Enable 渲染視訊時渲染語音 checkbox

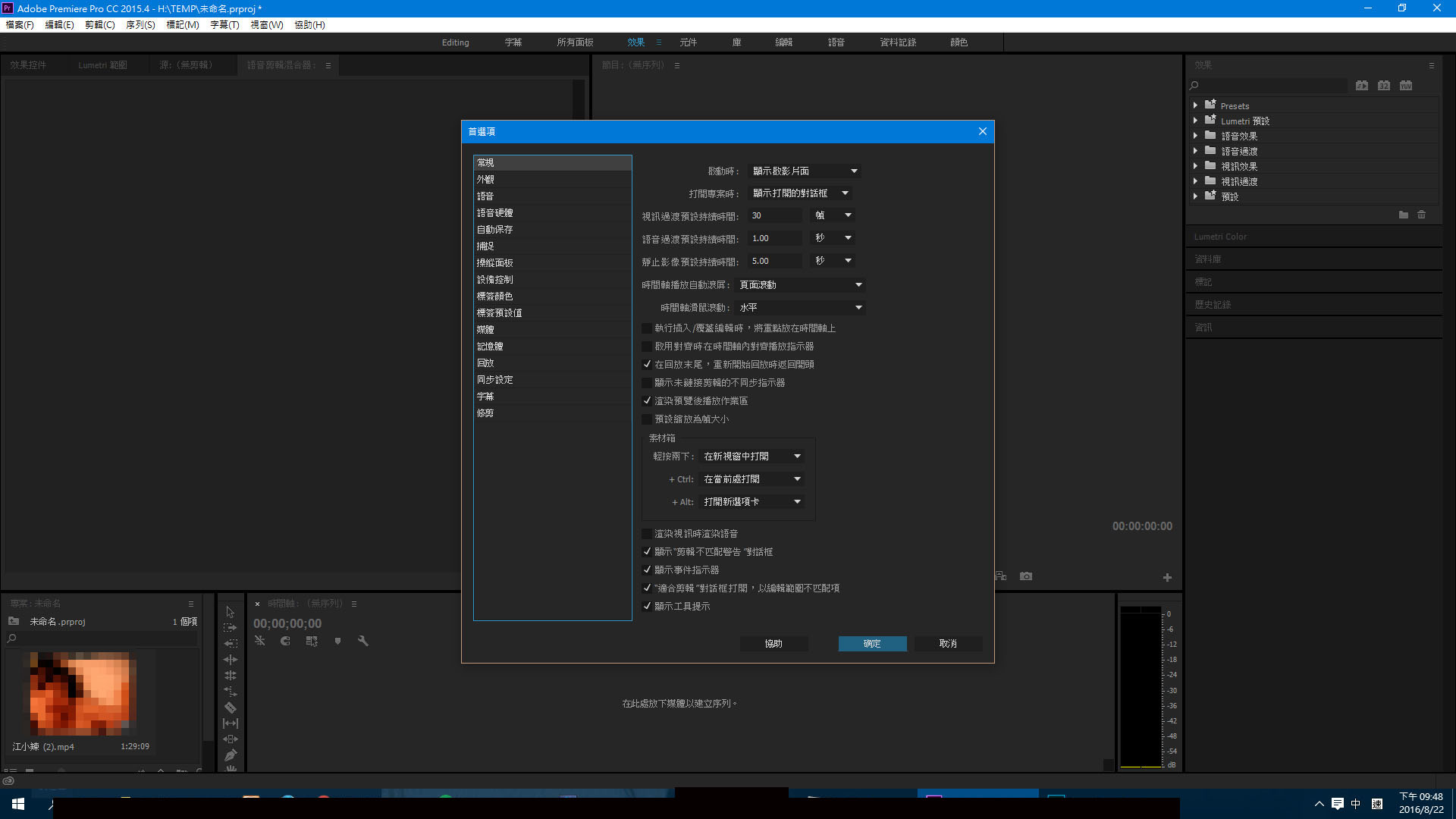647,534
